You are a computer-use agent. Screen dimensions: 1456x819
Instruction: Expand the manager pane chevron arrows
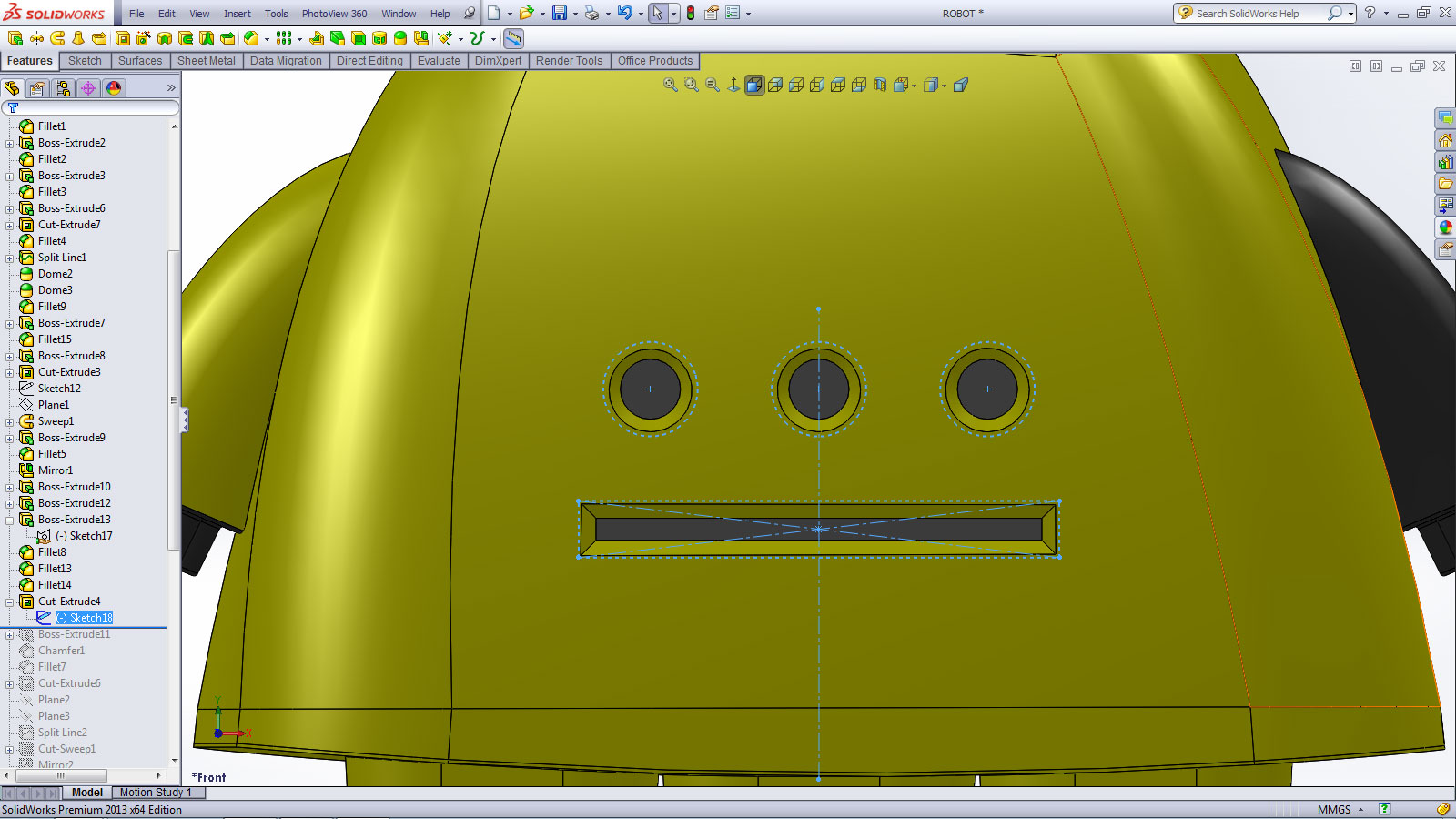pos(171,88)
